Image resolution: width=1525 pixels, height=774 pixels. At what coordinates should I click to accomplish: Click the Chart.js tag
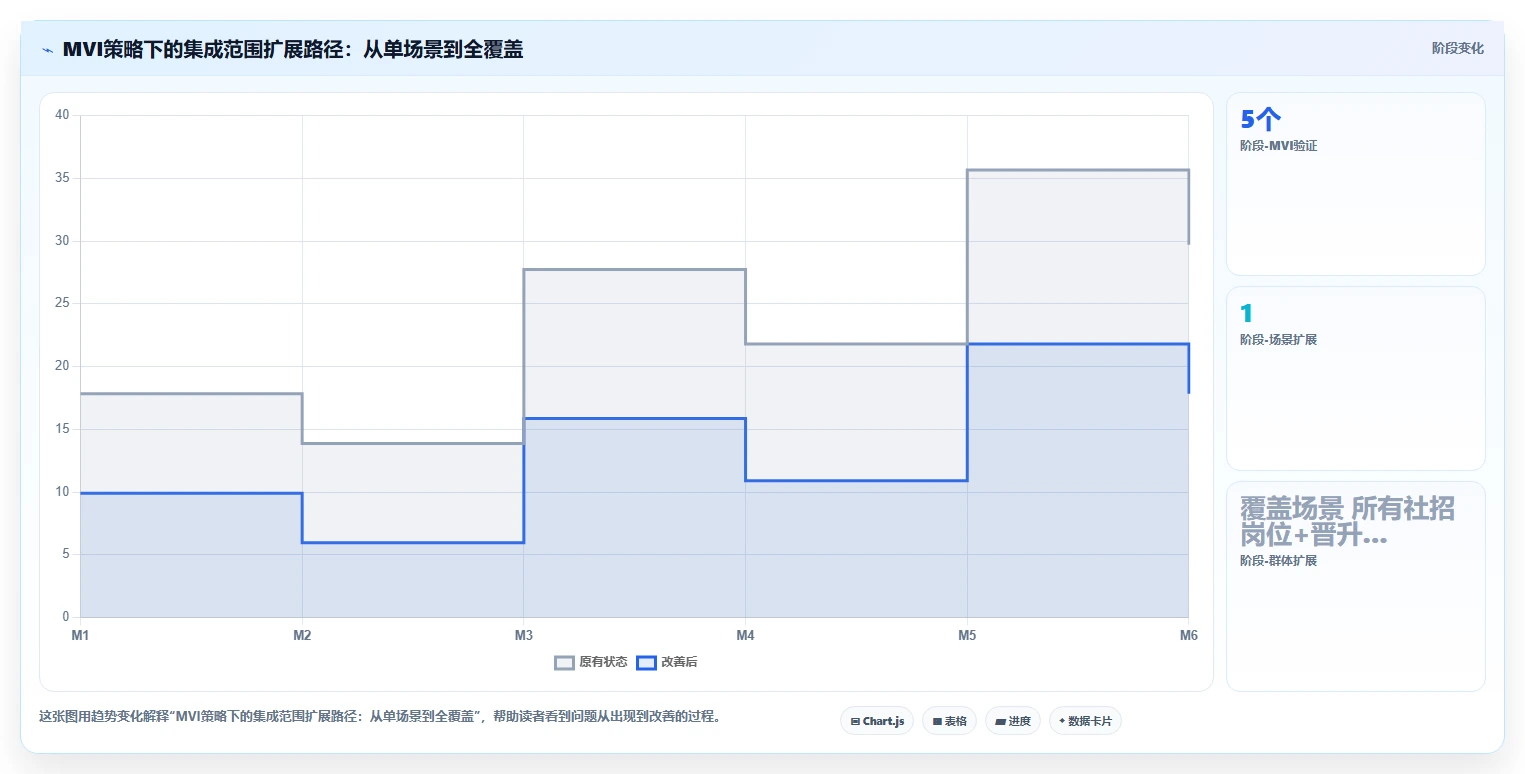click(877, 721)
